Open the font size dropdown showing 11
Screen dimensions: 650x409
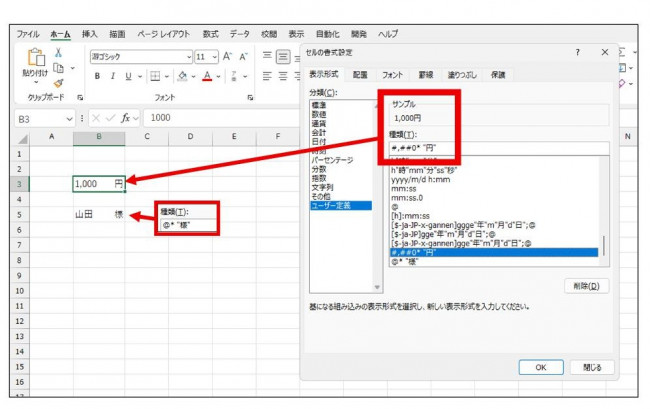[213, 57]
